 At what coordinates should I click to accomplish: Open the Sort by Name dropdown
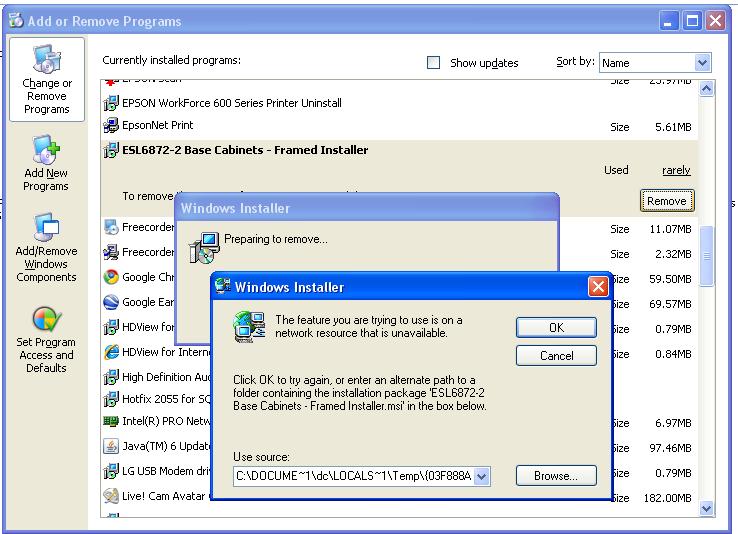(x=655, y=63)
